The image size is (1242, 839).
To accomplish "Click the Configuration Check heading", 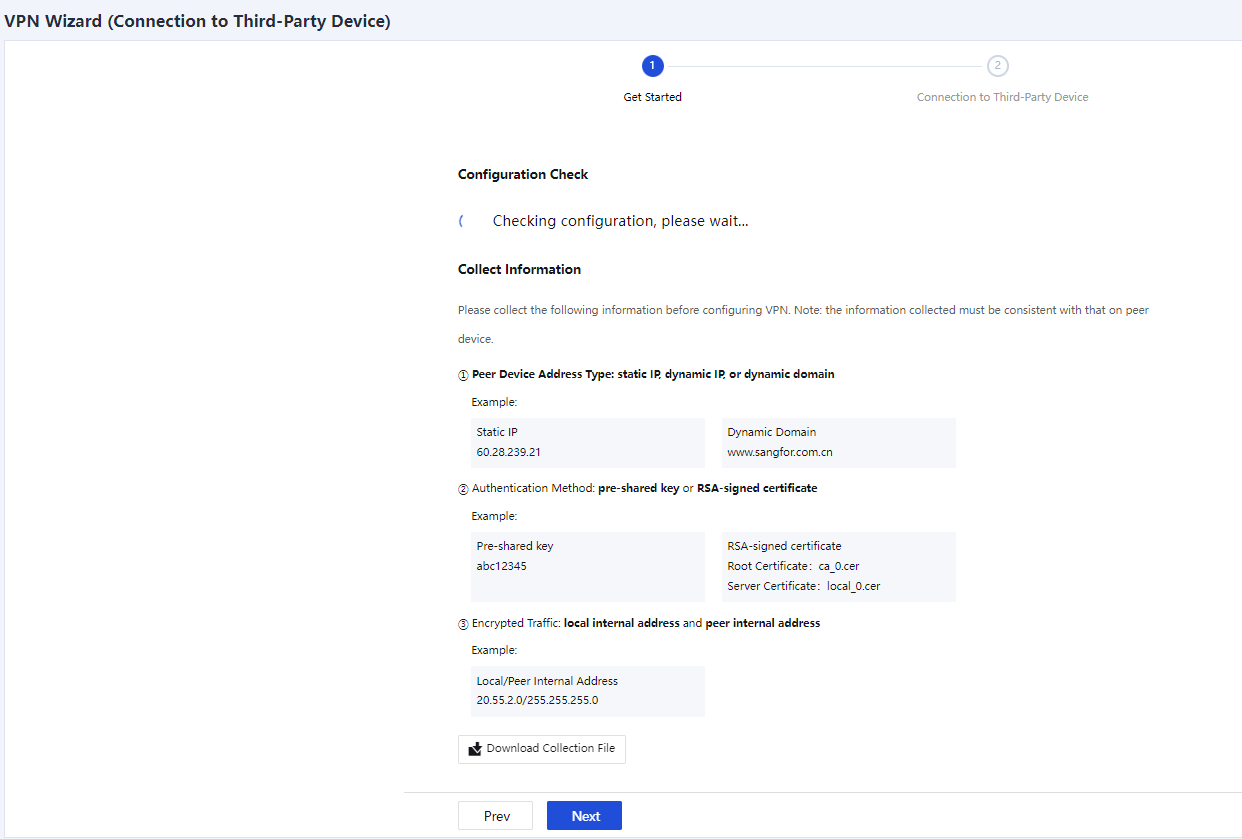I will (523, 174).
